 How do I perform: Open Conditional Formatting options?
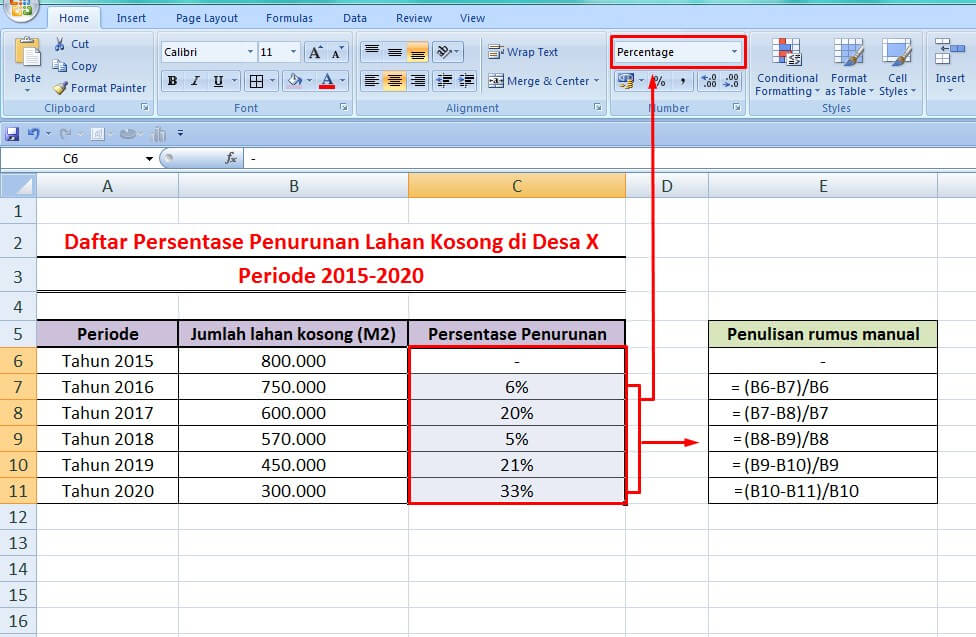[x=787, y=70]
